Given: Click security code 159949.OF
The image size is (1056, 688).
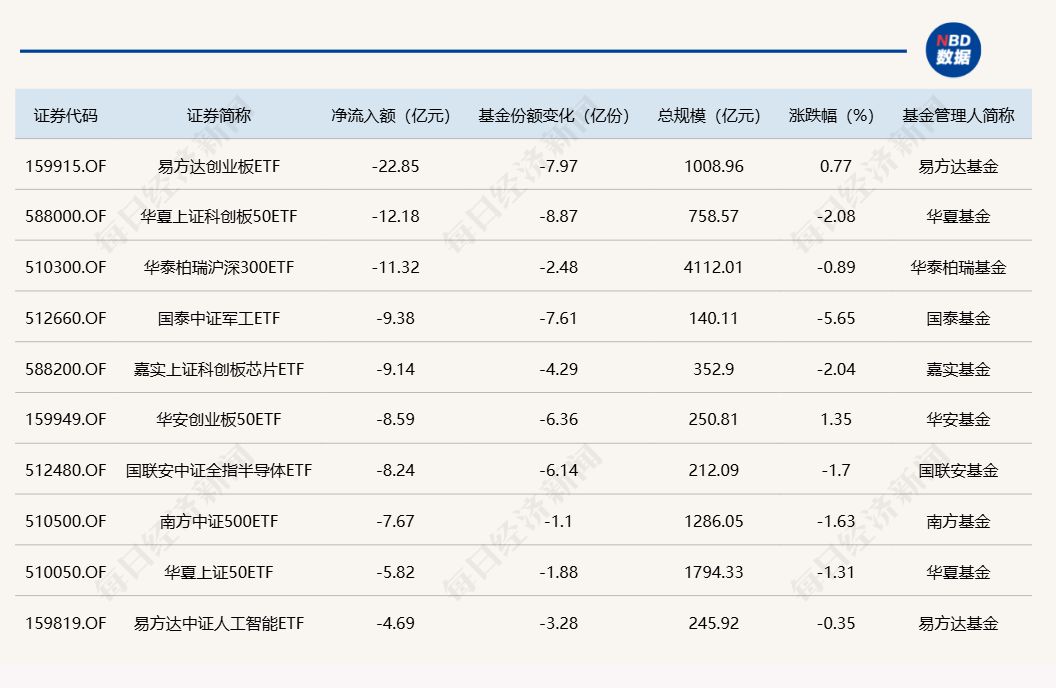Looking at the screenshot, I should 66,419.
